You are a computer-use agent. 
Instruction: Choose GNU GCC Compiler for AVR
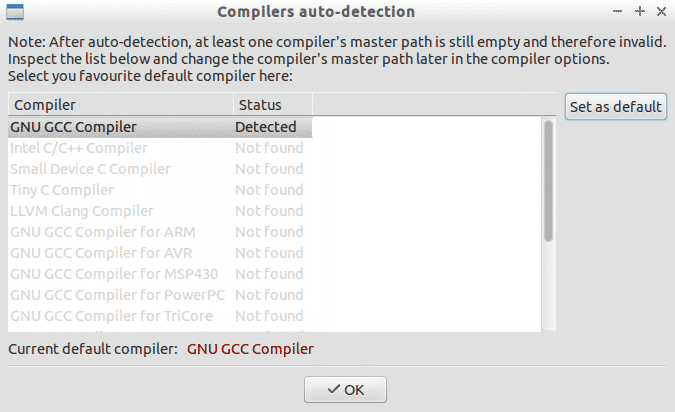[x=103, y=253]
